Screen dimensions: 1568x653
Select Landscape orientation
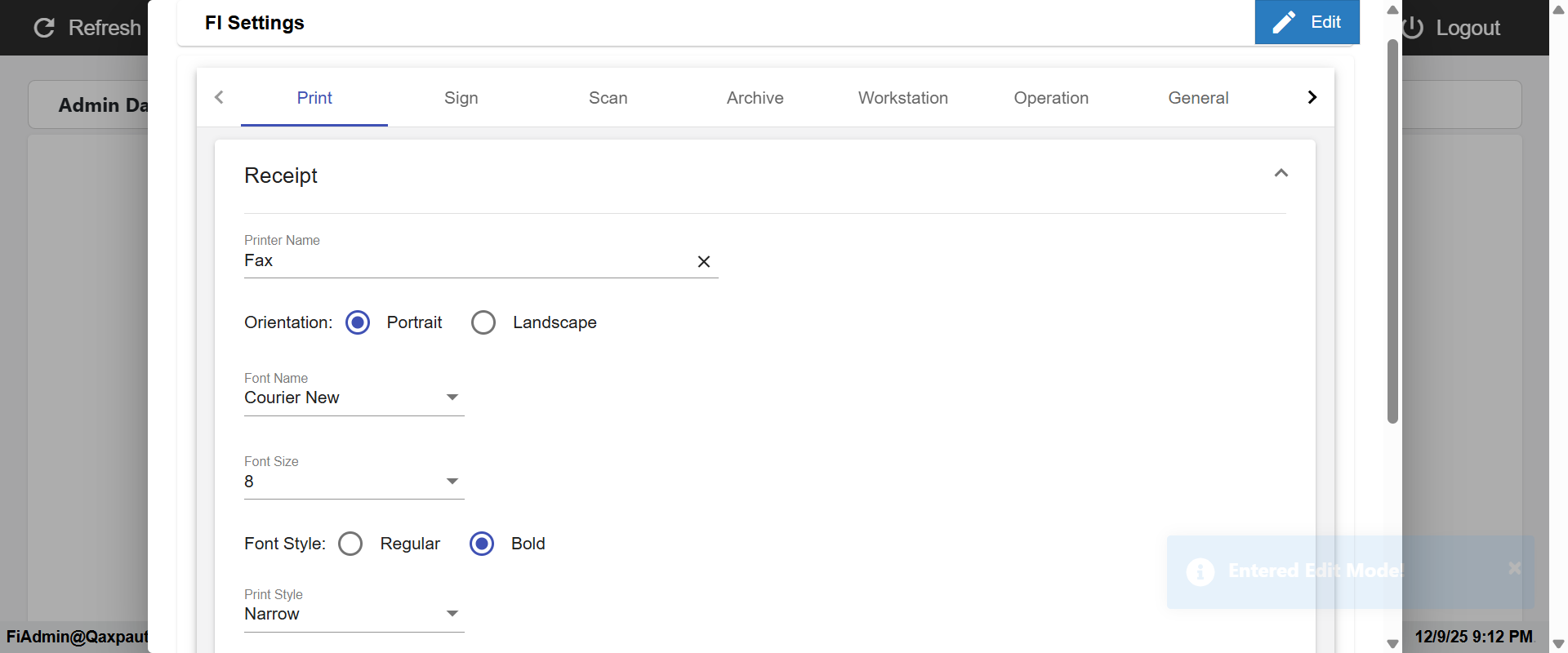pos(483,322)
